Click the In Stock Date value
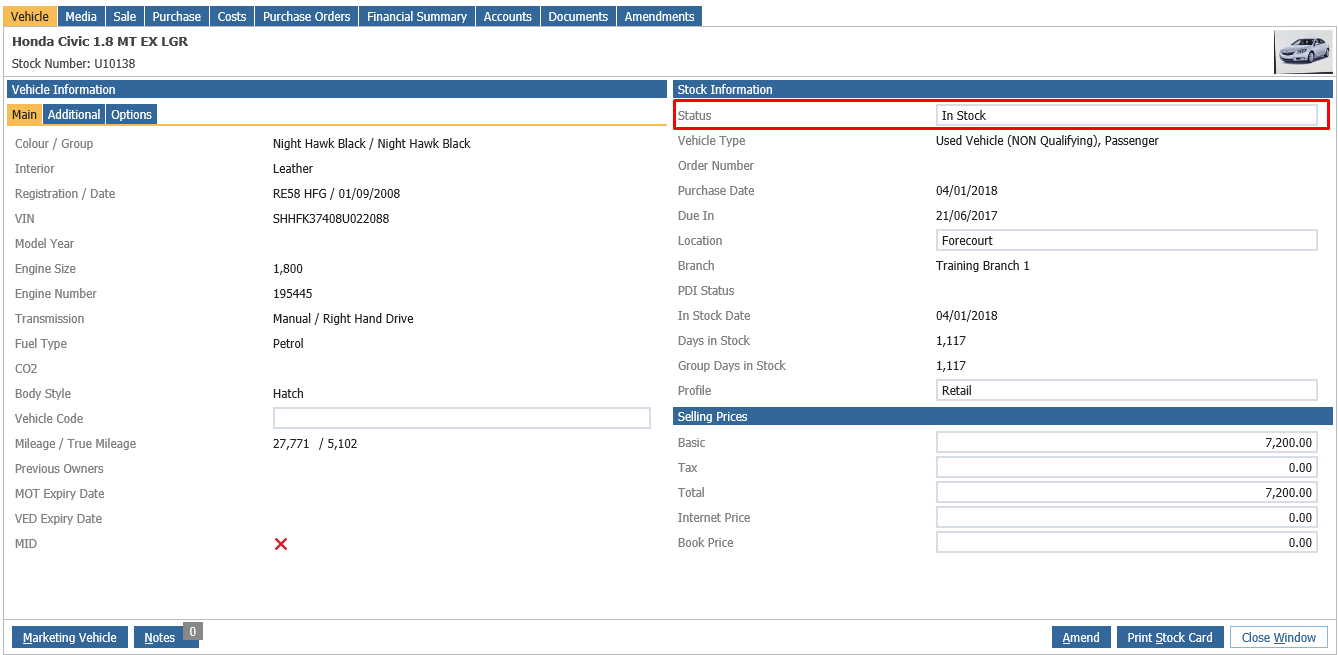The width and height of the screenshot is (1338, 655). [967, 316]
